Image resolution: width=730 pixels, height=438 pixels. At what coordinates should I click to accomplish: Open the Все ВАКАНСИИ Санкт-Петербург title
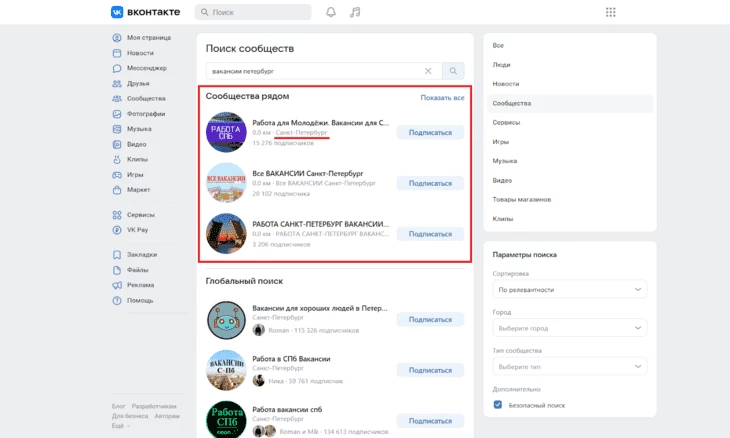[308, 174]
